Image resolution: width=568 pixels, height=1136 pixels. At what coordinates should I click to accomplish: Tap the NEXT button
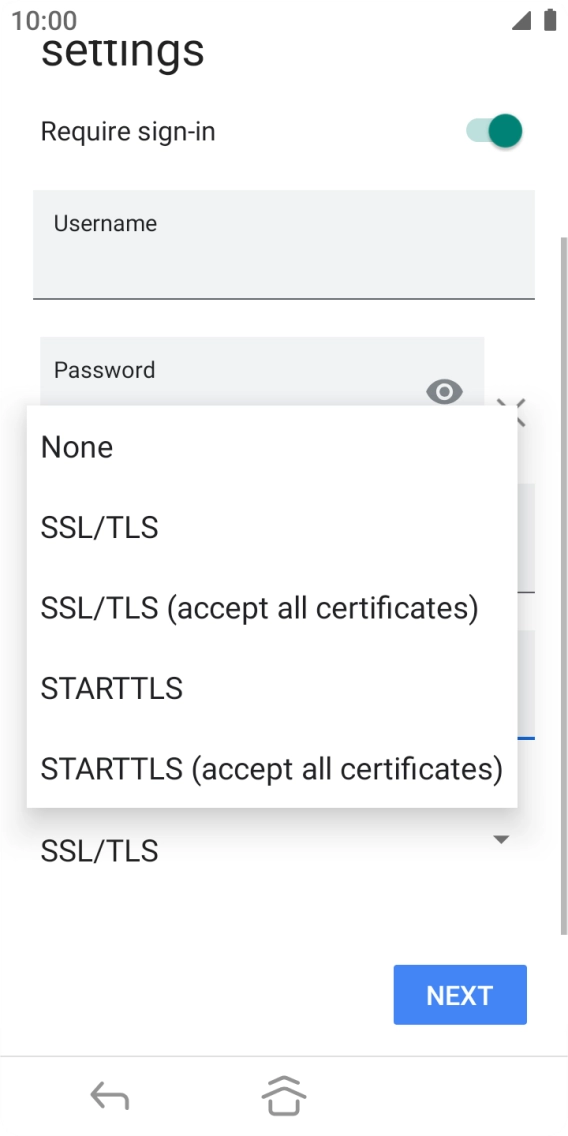[x=460, y=995]
